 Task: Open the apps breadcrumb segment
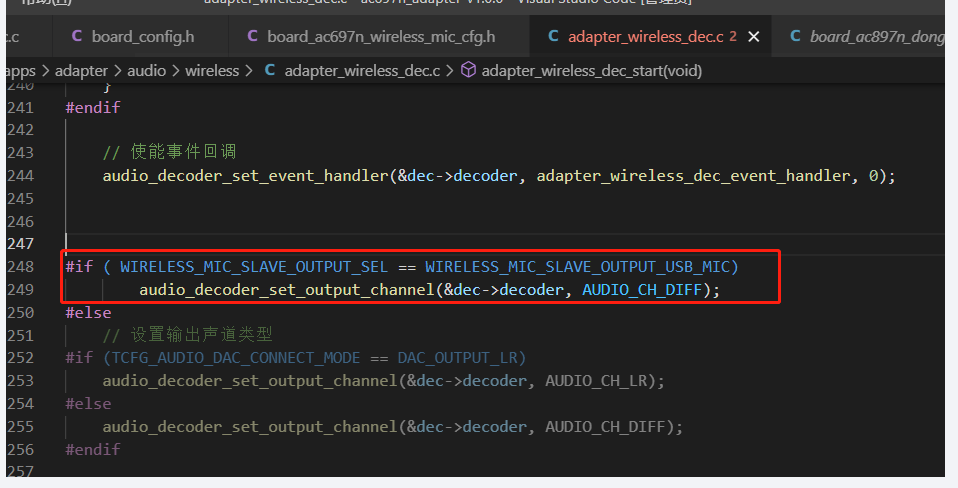click(x=20, y=71)
